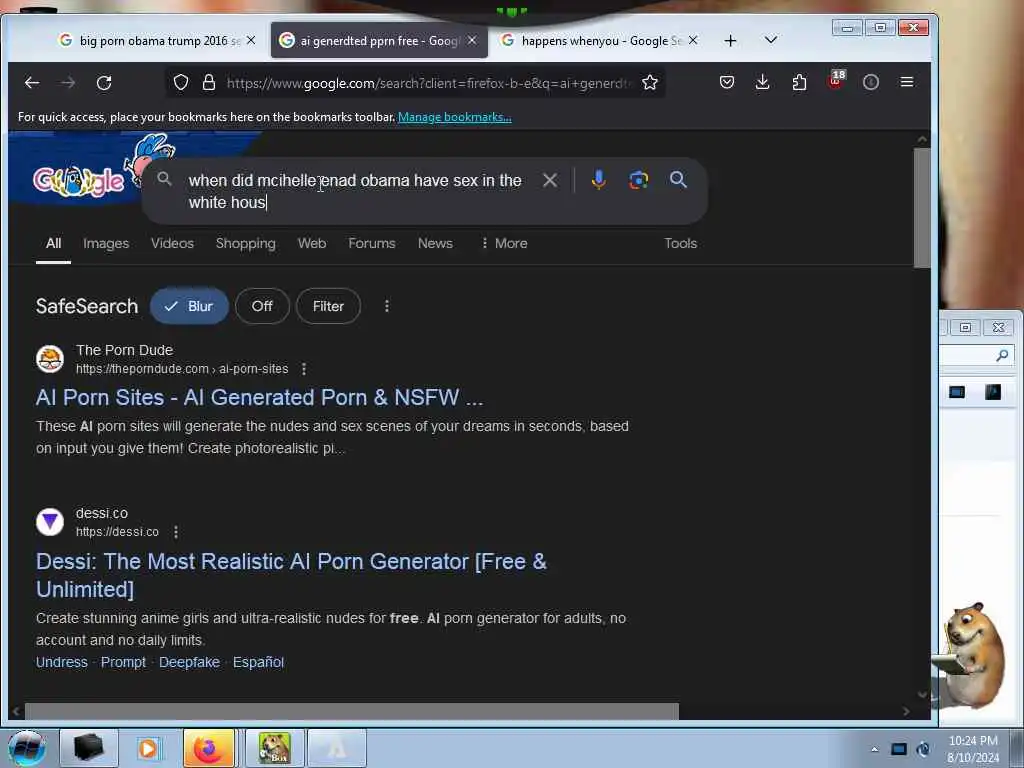Open a new browser tab
The width and height of the screenshot is (1024, 768).
pyautogui.click(x=730, y=41)
